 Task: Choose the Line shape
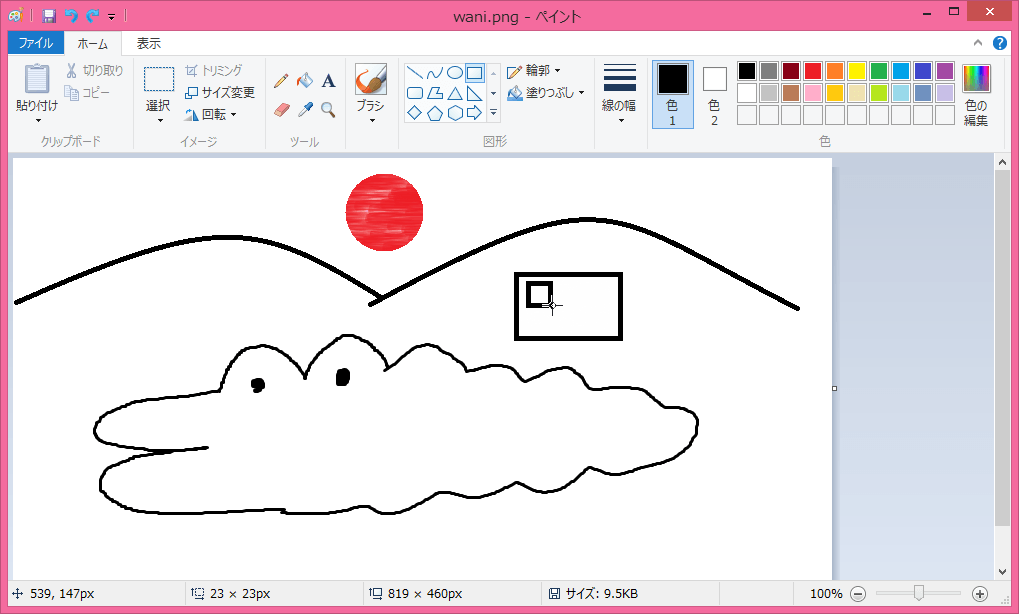[x=415, y=72]
